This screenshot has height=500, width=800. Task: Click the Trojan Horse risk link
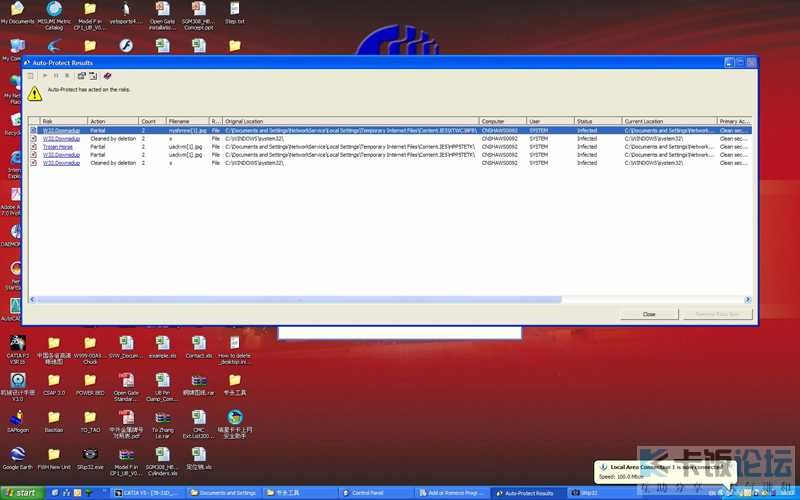click(58, 147)
